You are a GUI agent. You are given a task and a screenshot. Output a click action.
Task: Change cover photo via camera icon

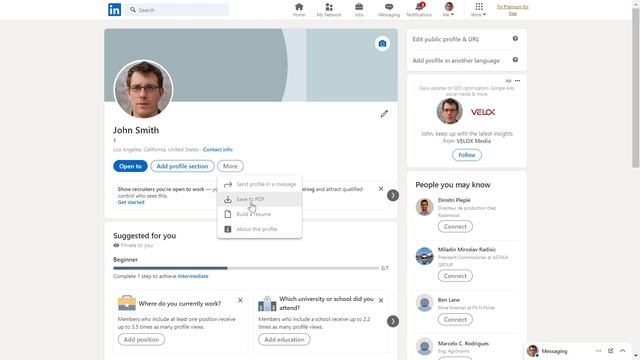pos(382,44)
